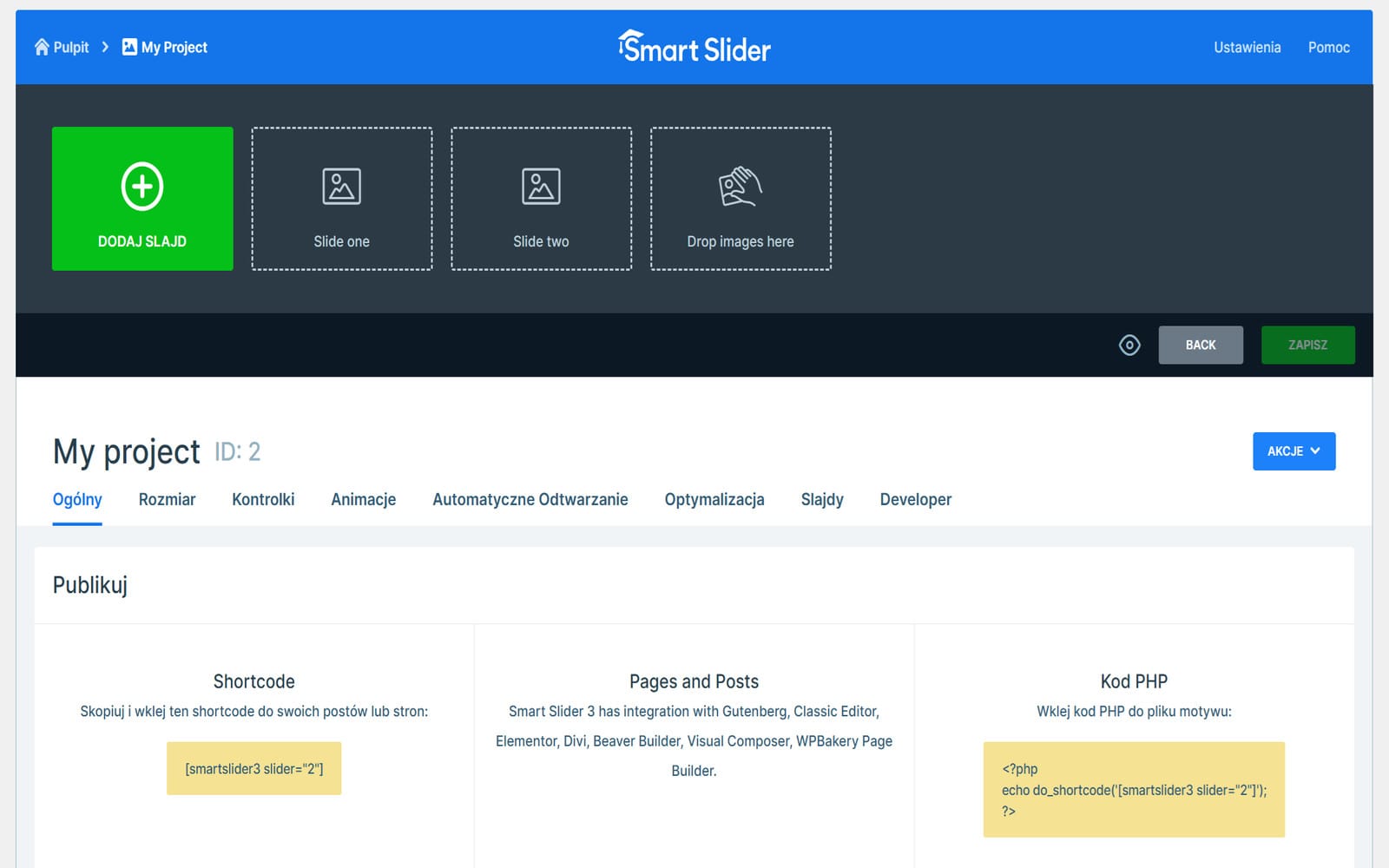Click the Slide two image icon
The width and height of the screenshot is (1389, 868).
[541, 186]
